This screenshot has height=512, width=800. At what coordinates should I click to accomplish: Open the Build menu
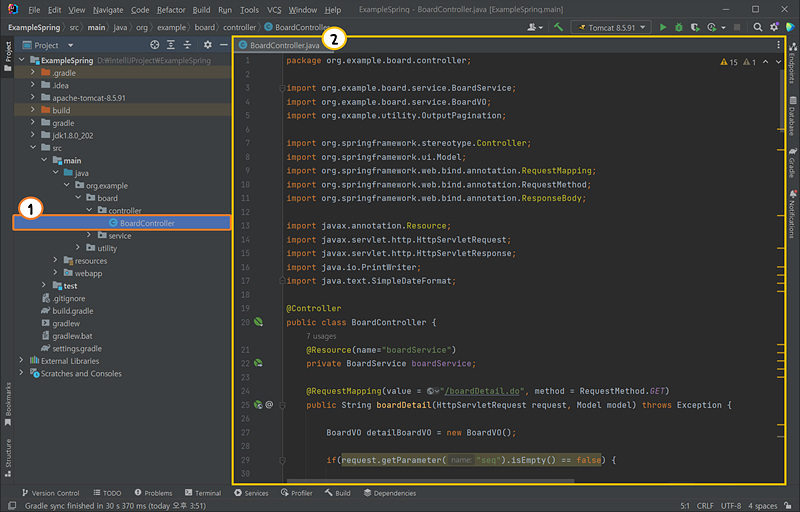coord(201,10)
